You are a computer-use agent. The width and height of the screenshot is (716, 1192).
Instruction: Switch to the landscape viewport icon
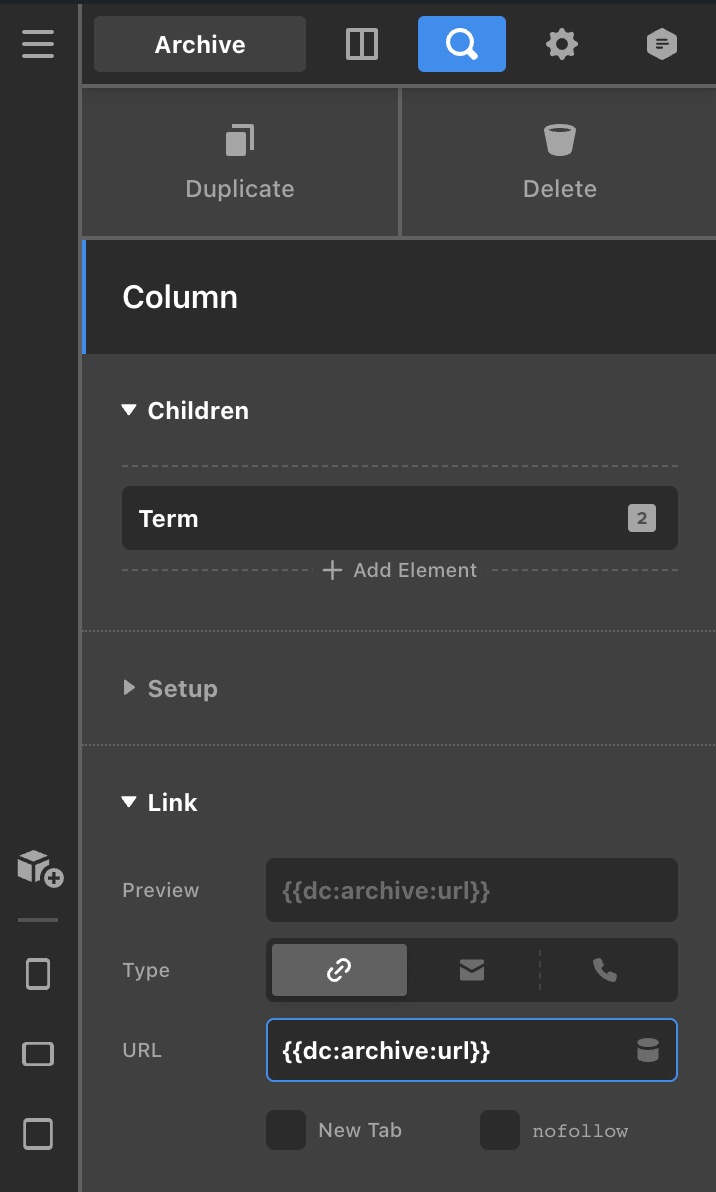38,1053
